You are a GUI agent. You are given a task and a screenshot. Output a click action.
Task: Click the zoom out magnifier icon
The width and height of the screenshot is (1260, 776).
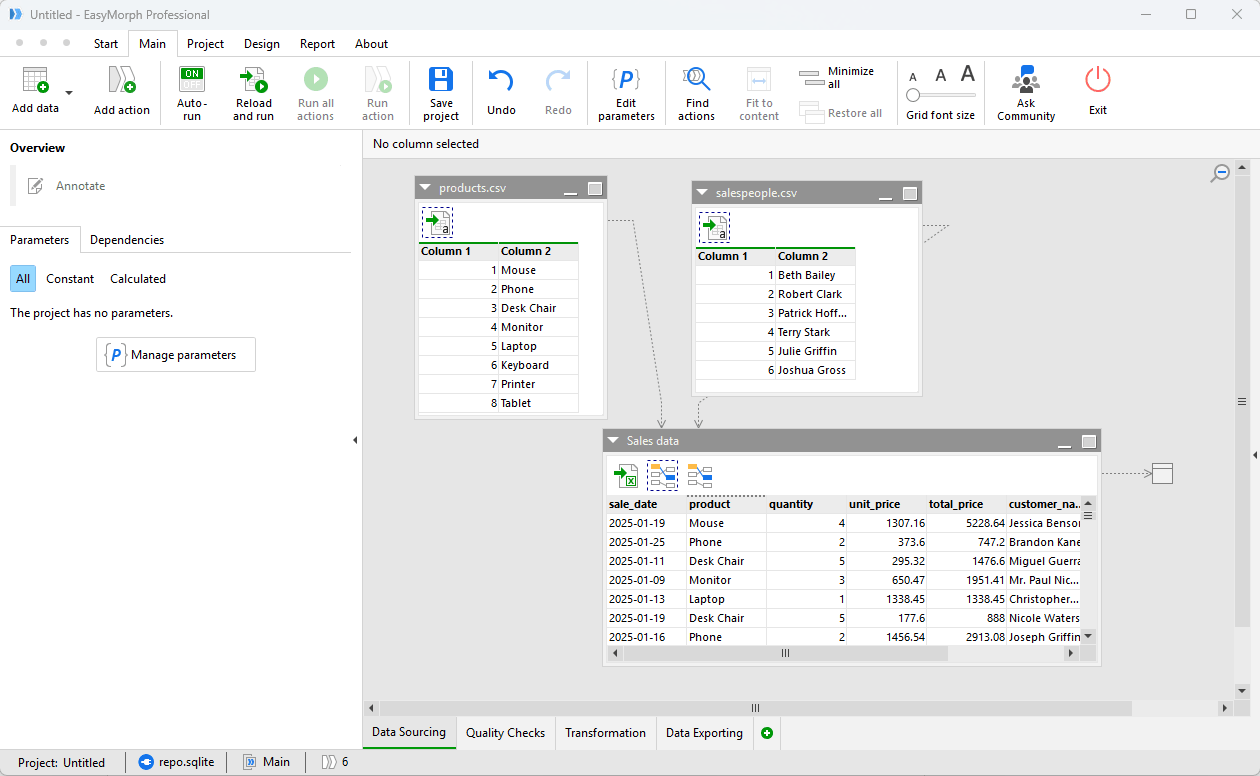1220,174
